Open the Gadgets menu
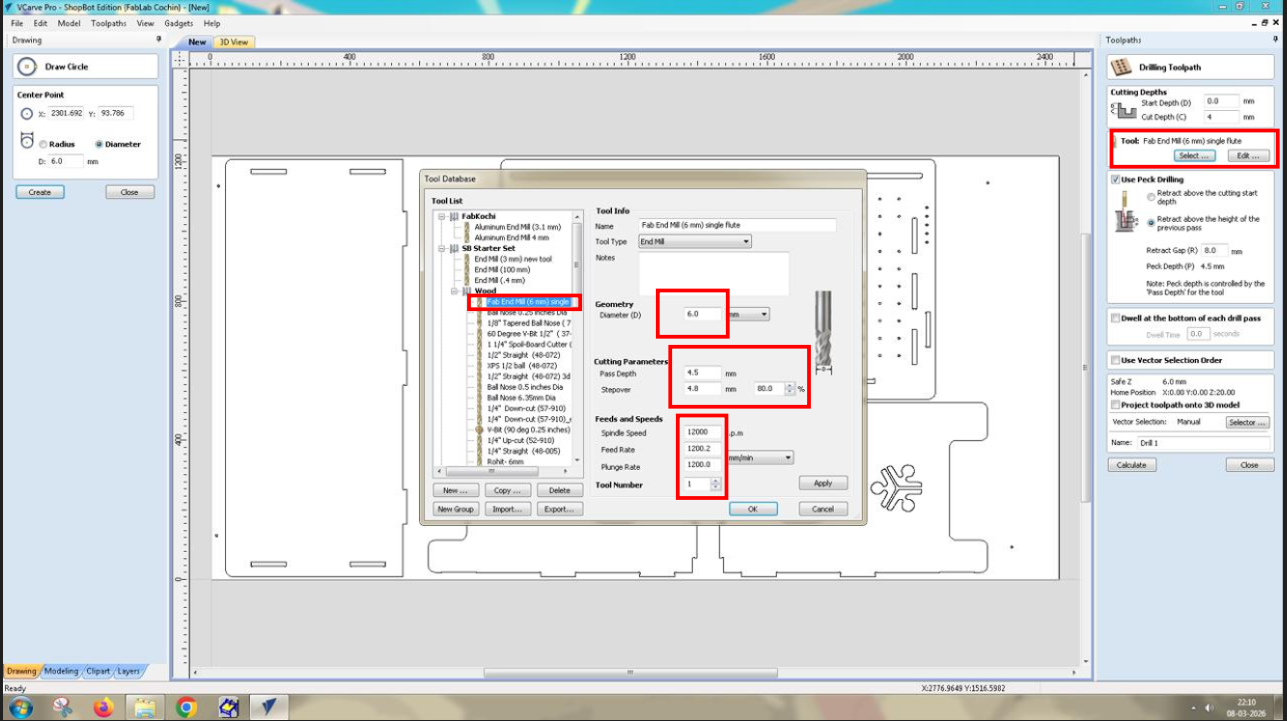 (179, 23)
